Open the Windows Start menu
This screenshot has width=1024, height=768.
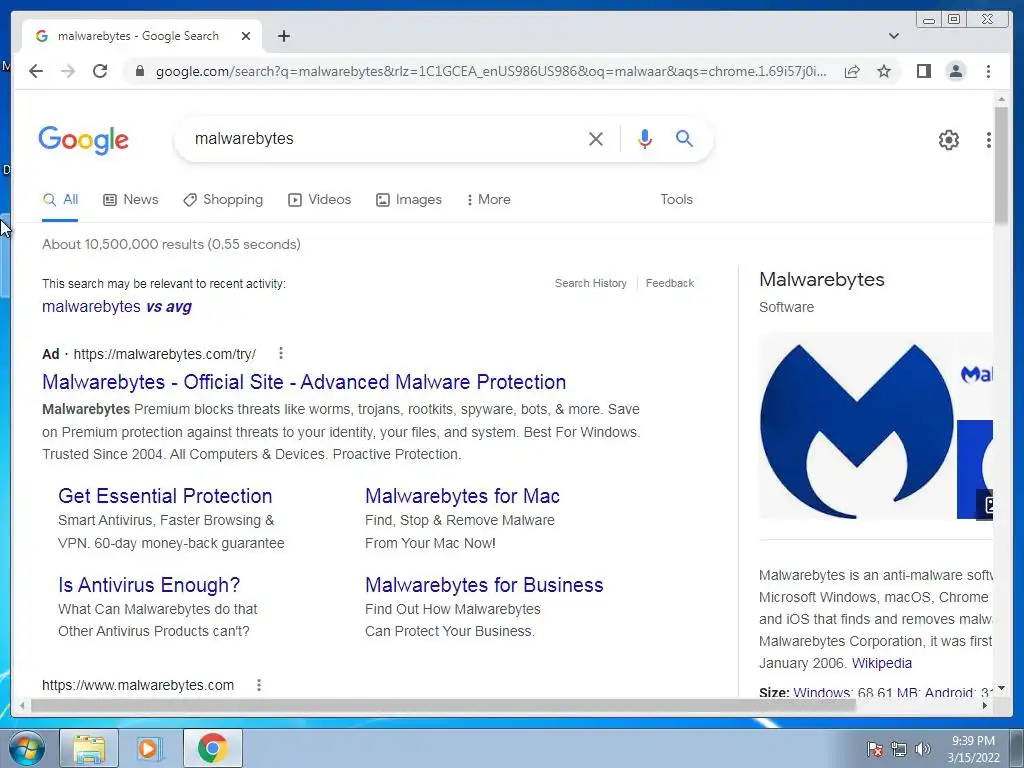27,748
